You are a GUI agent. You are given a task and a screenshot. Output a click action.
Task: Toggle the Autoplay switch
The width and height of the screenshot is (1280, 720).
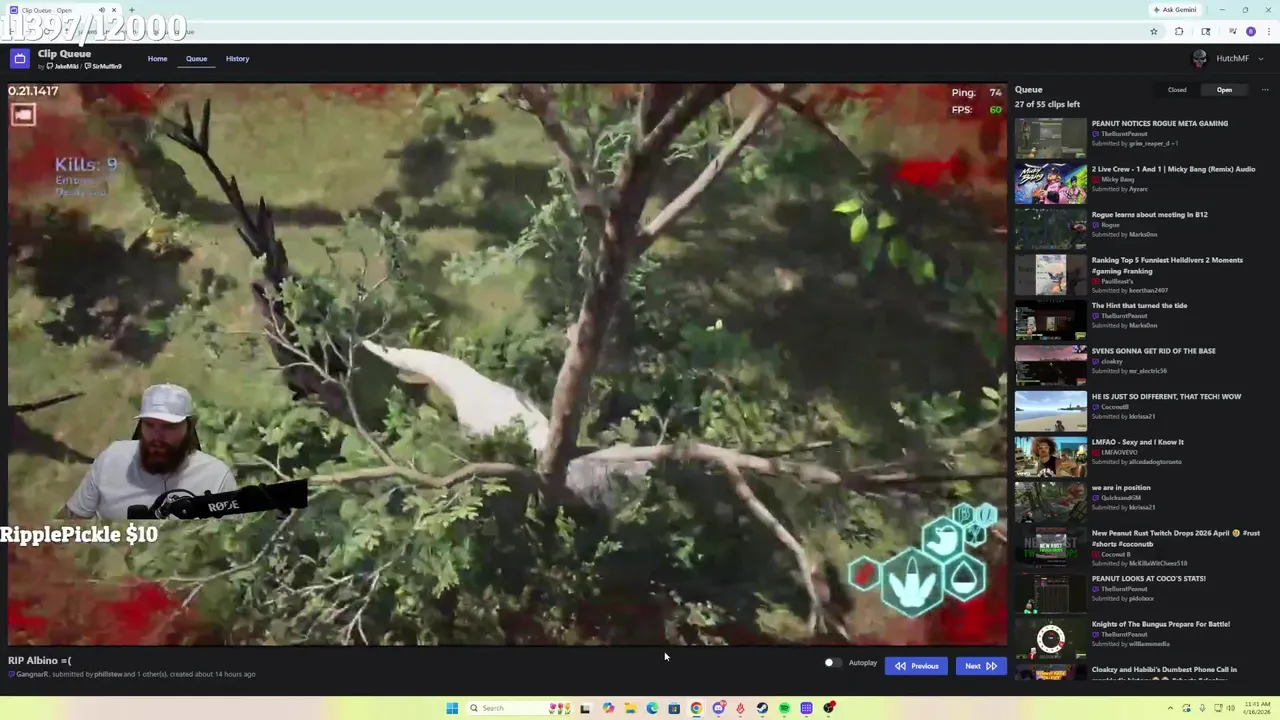coord(832,663)
